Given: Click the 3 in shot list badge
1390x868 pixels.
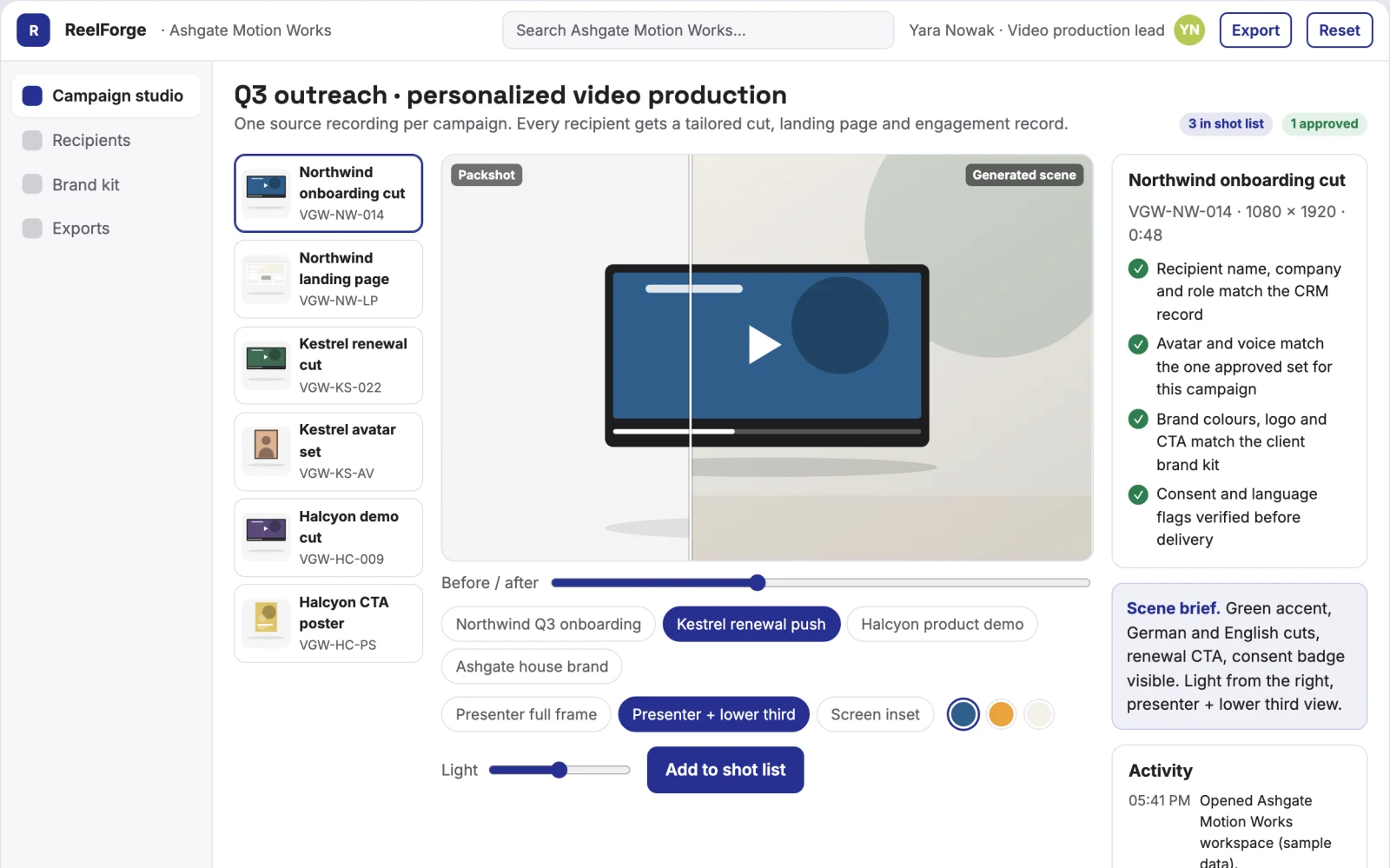Looking at the screenshot, I should coord(1226,124).
